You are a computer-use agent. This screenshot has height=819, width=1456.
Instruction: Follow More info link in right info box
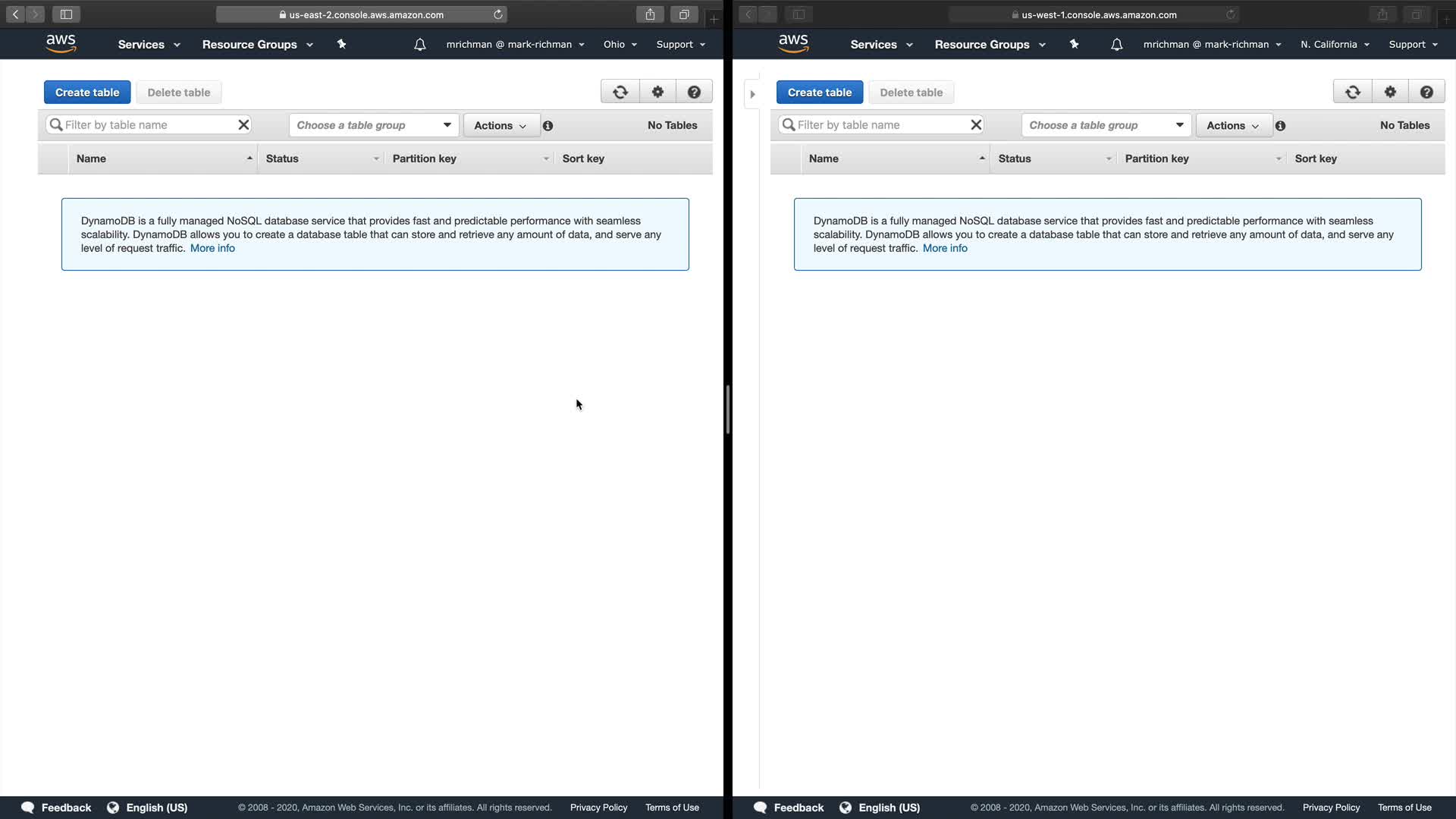click(945, 248)
